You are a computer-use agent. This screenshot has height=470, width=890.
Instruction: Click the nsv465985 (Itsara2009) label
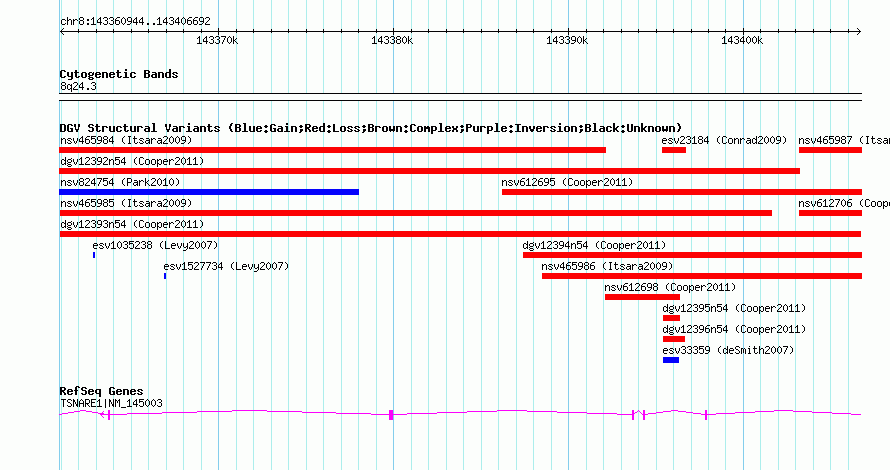(x=126, y=203)
